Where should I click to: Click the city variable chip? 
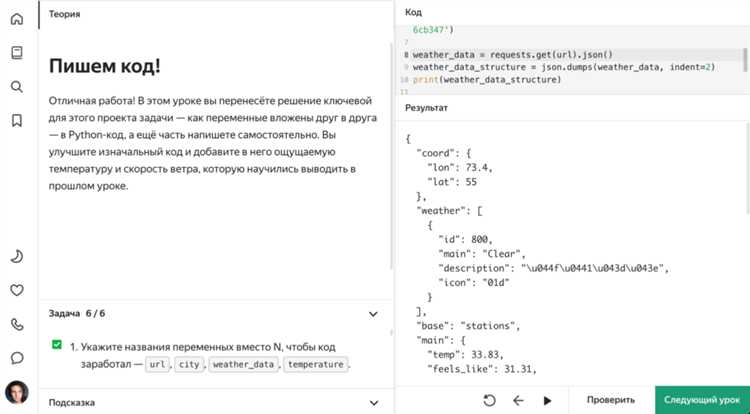point(189,364)
